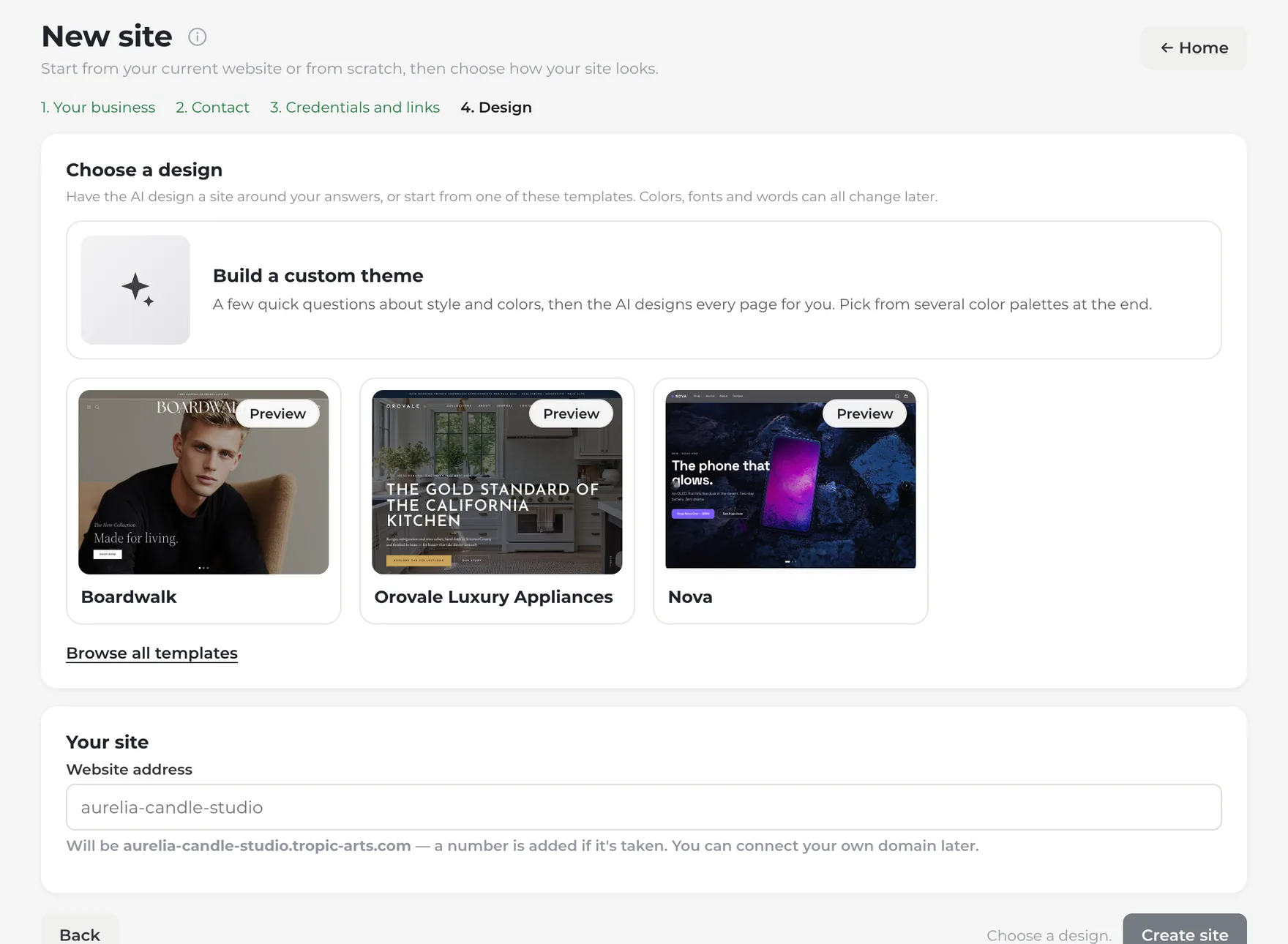The width and height of the screenshot is (1288, 944).
Task: Click the Nova template name
Action: click(x=690, y=597)
